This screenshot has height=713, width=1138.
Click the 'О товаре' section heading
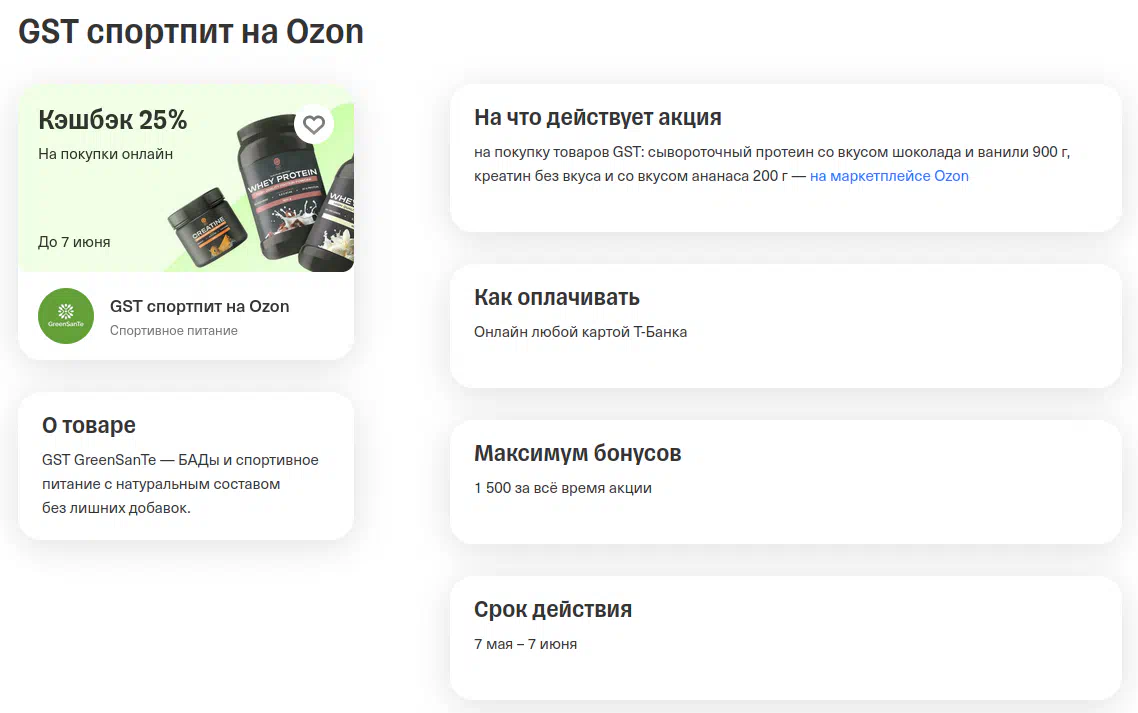click(88, 425)
